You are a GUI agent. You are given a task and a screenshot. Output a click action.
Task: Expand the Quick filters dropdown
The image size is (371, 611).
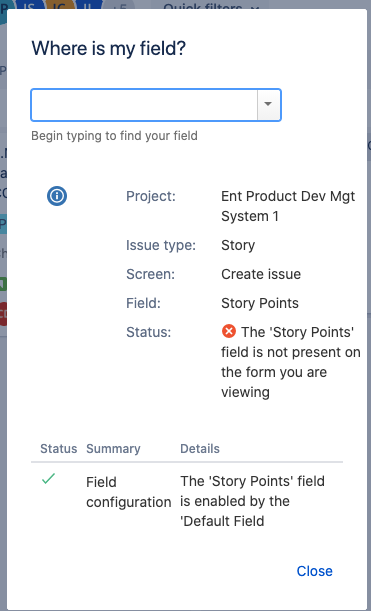210,5
